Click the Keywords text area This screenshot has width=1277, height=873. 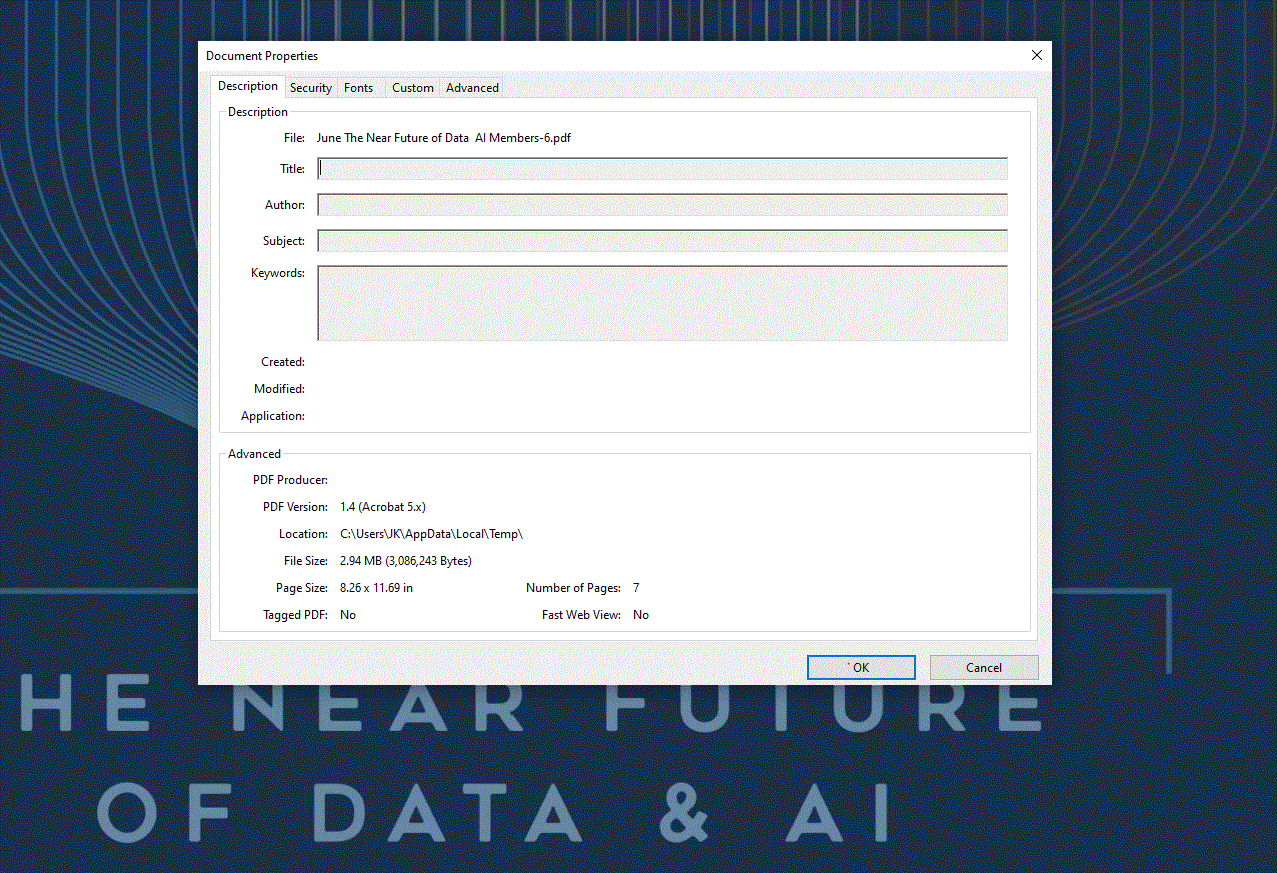pyautogui.click(x=662, y=303)
